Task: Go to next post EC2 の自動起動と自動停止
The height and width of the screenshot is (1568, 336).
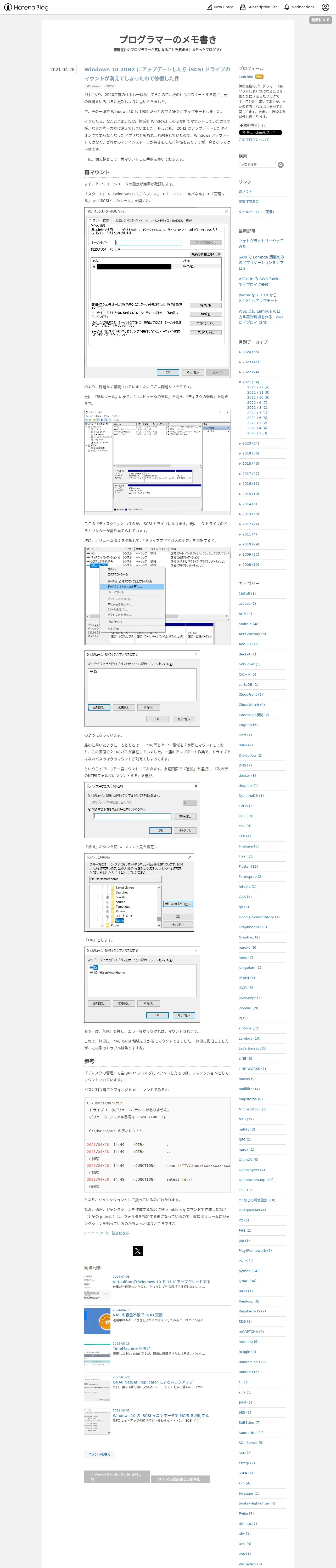Action: (181, 1479)
